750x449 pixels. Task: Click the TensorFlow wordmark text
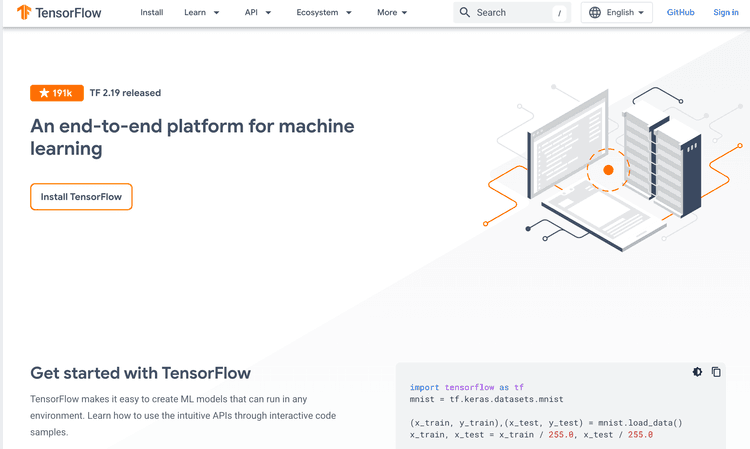coord(68,13)
